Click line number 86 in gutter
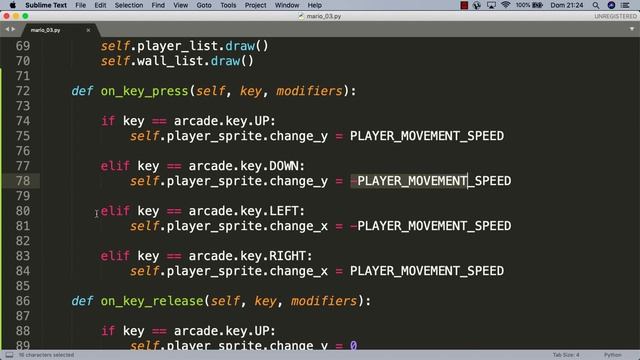 23,301
